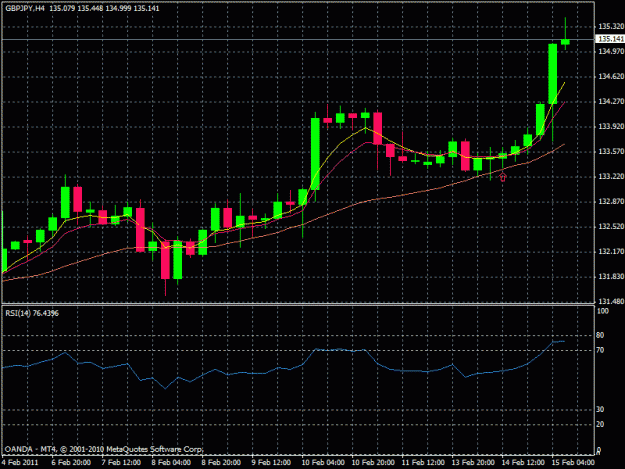Click the 132.870 price scale label

tap(611, 202)
